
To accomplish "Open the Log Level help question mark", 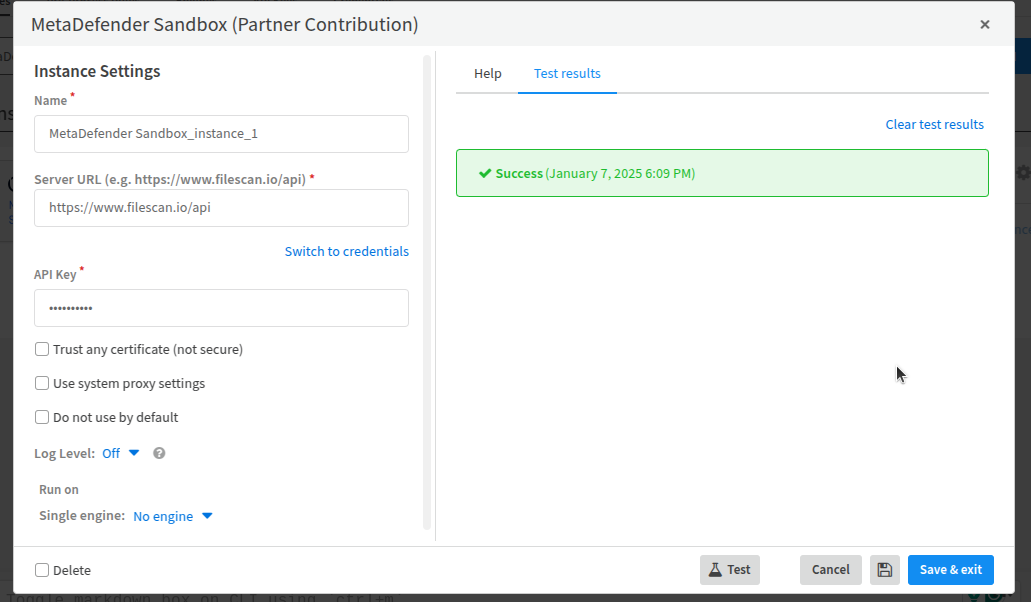I will pos(159,453).
